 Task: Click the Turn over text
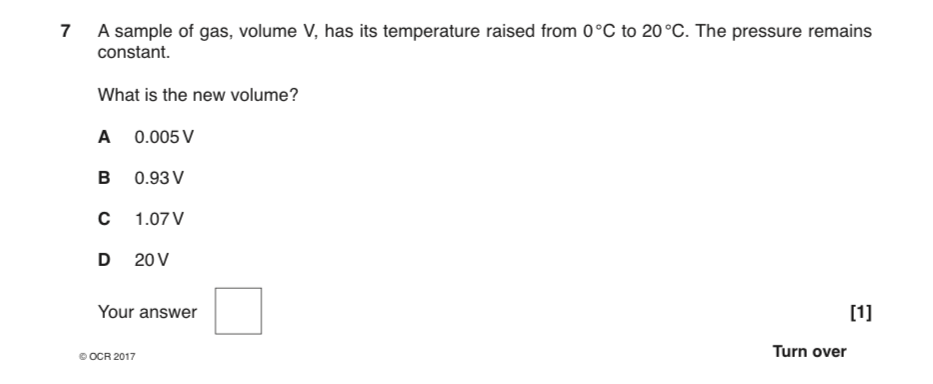[x=809, y=351]
